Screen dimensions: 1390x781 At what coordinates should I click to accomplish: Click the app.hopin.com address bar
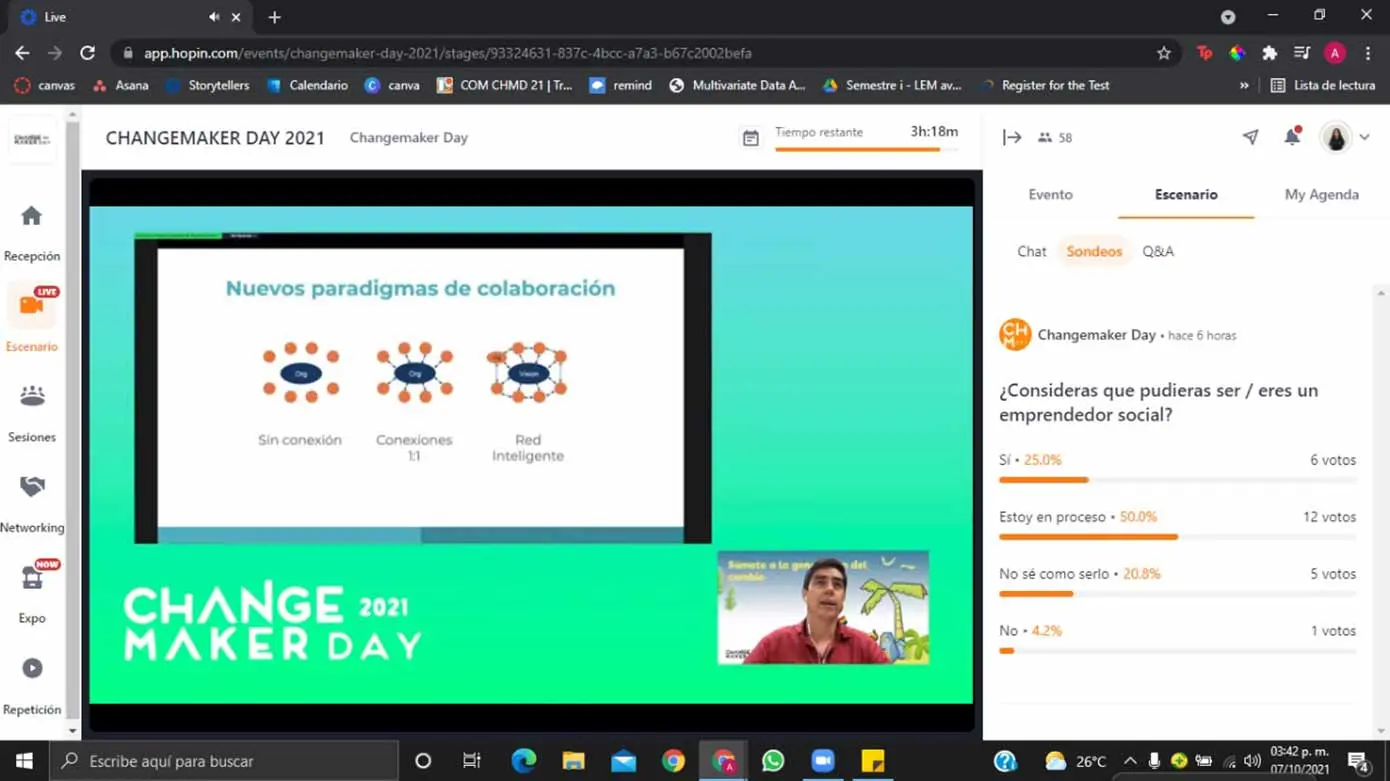point(645,53)
